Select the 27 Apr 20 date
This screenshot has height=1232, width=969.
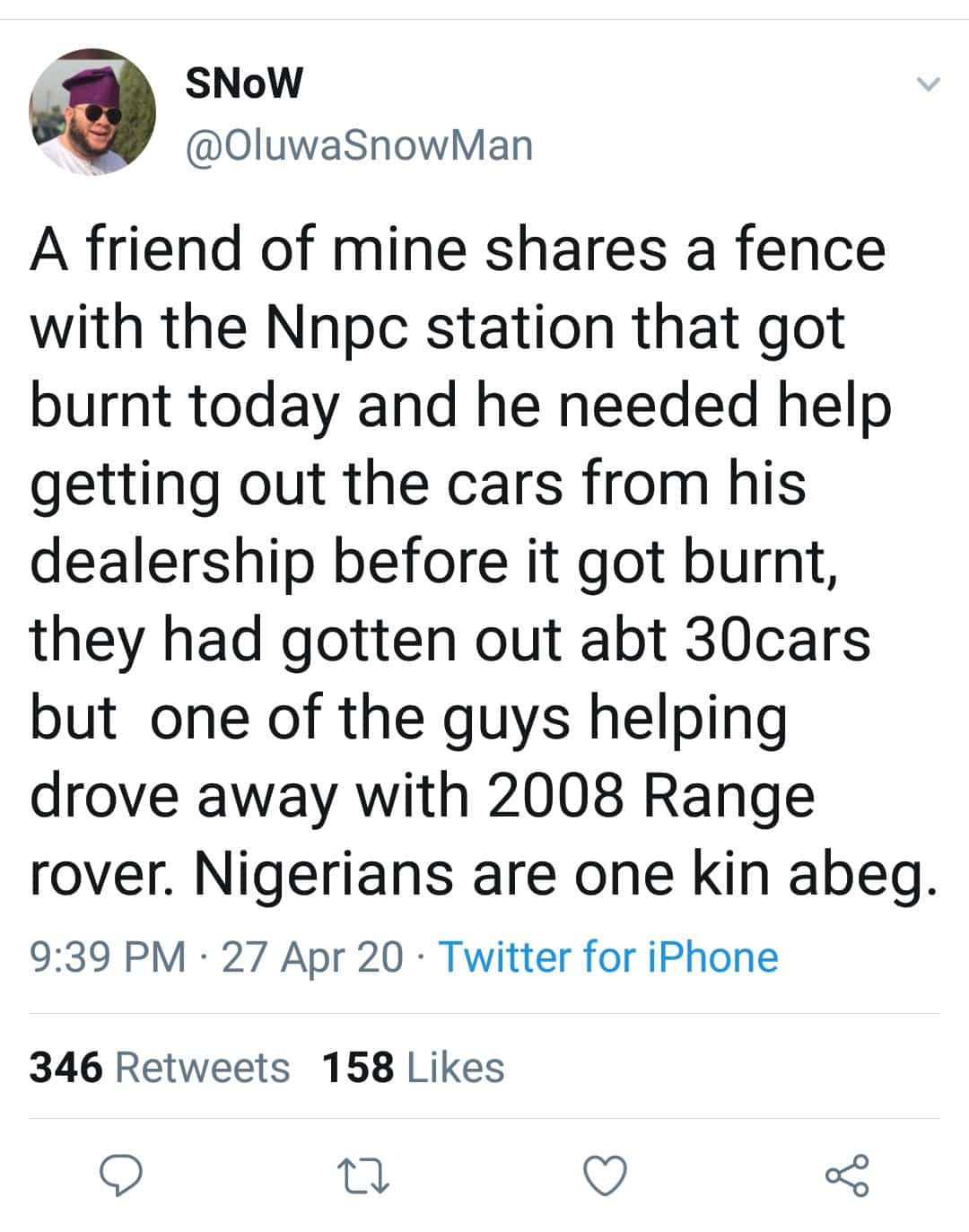pyautogui.click(x=312, y=957)
